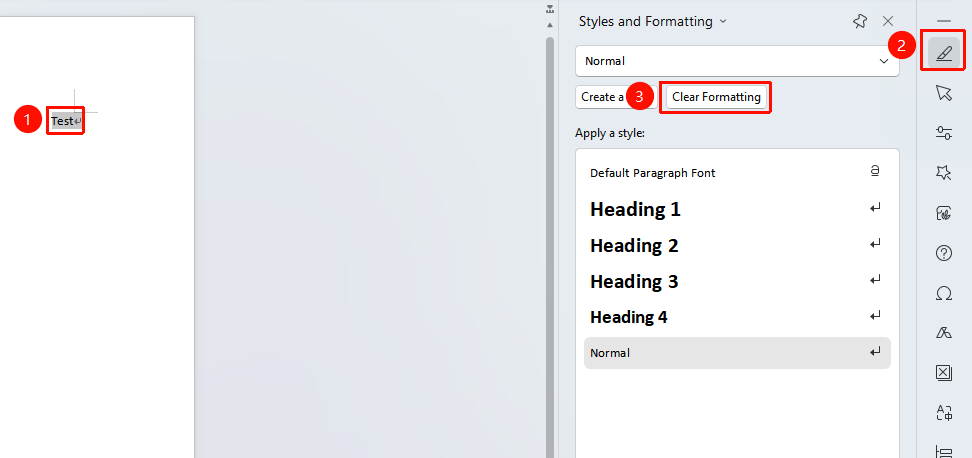Apply the Default Paragraph Font style
This screenshot has width=972, height=458.
tap(737, 173)
